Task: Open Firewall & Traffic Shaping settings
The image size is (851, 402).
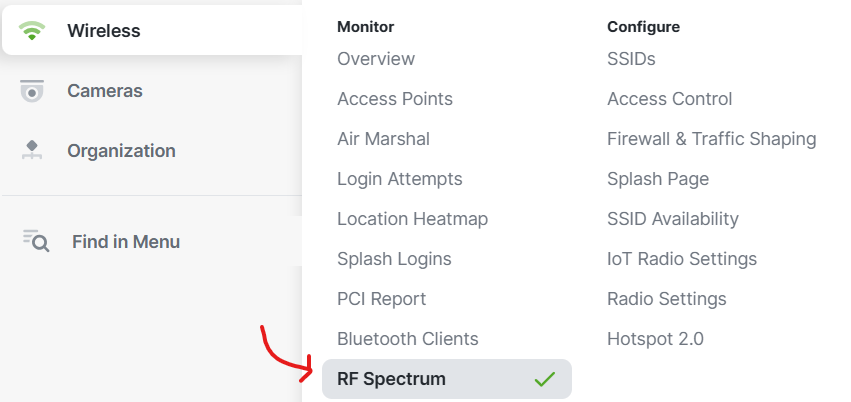Action: pos(712,139)
